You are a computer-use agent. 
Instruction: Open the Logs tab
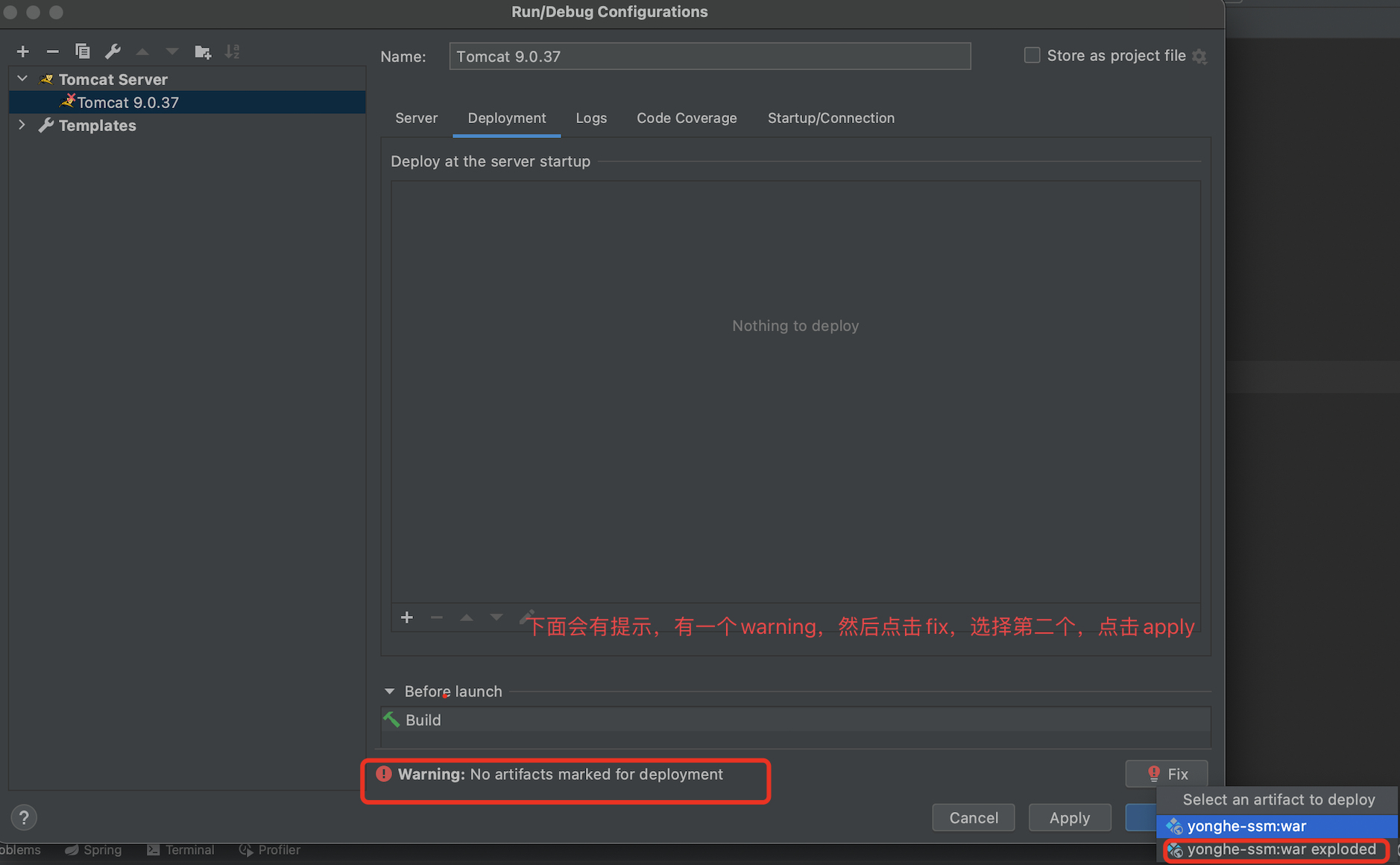click(591, 118)
